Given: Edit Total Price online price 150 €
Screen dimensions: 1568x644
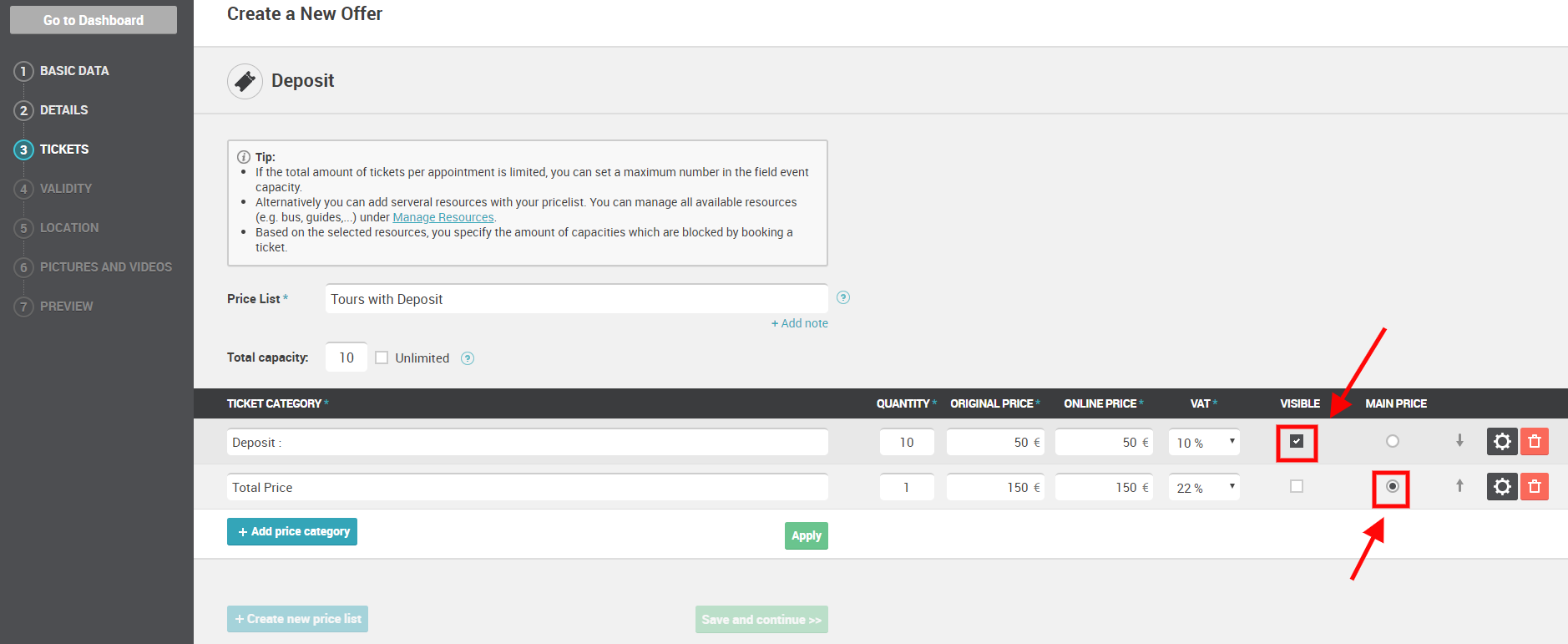Looking at the screenshot, I should (x=1104, y=487).
